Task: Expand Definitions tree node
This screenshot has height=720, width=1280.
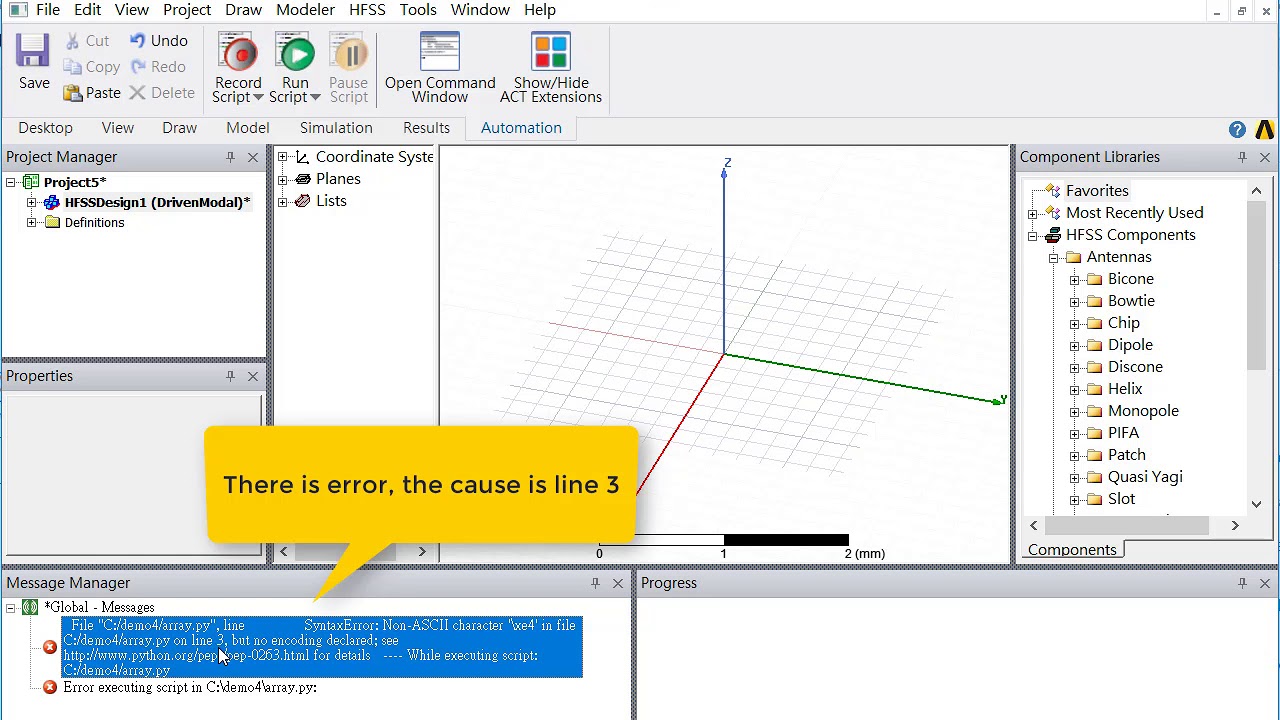Action: (x=31, y=223)
